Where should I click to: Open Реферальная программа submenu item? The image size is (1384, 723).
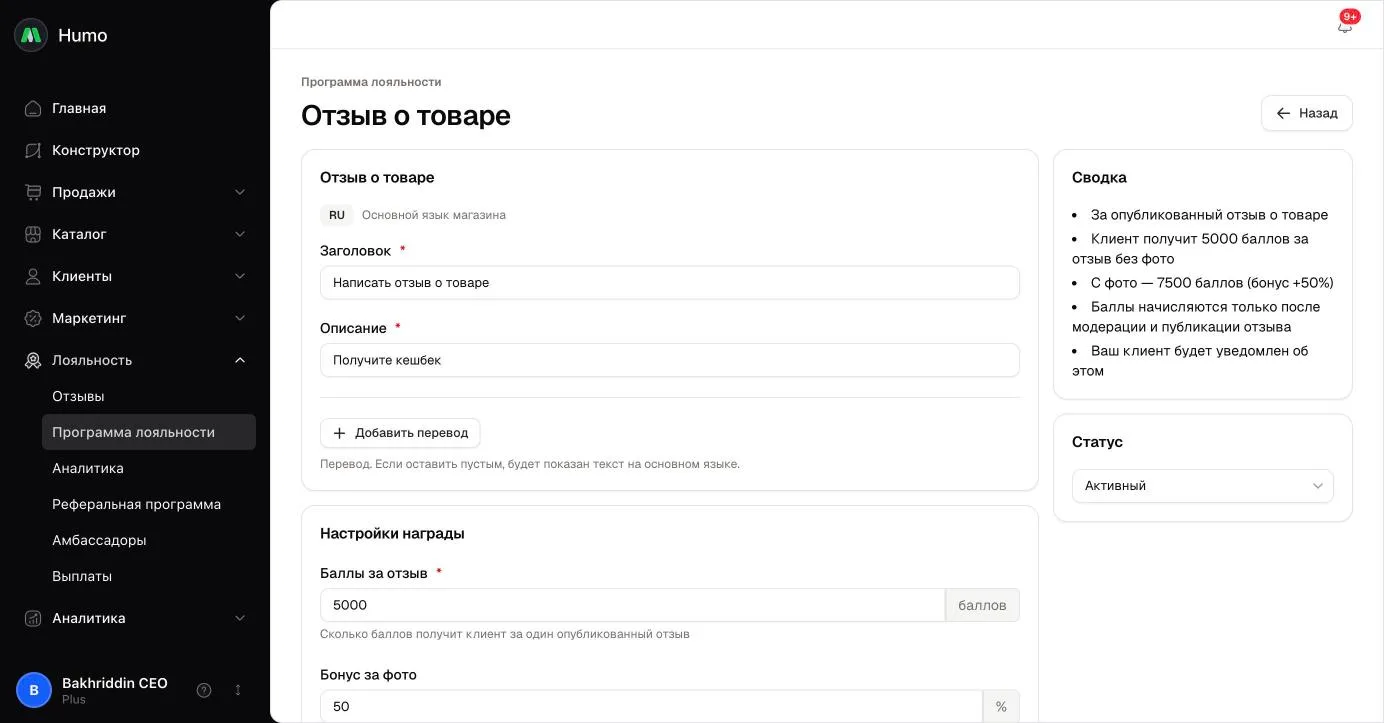pos(149,504)
